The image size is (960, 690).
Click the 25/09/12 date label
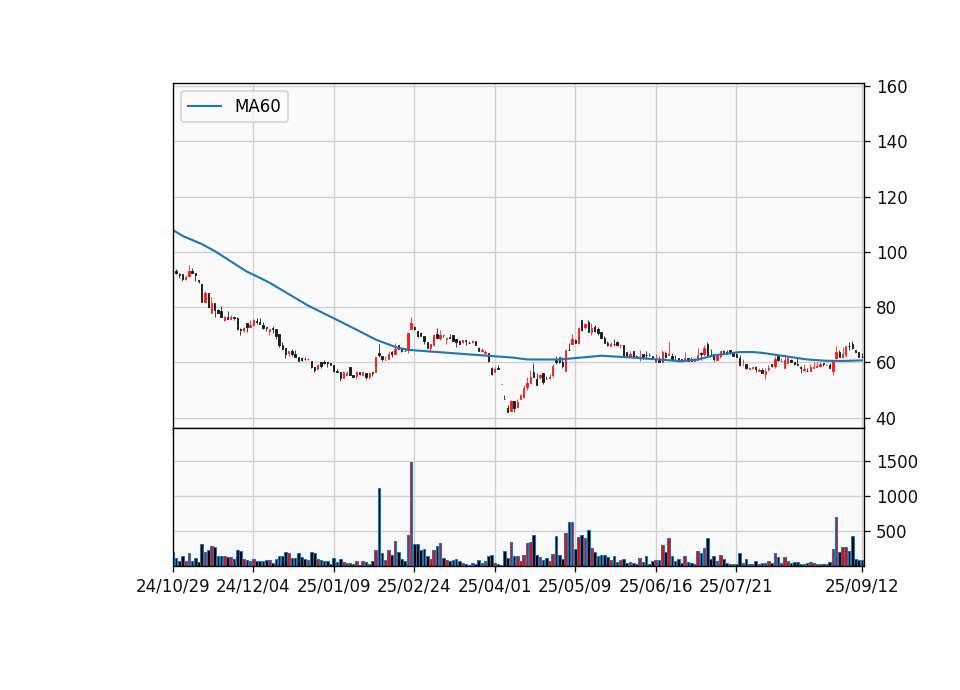(861, 586)
